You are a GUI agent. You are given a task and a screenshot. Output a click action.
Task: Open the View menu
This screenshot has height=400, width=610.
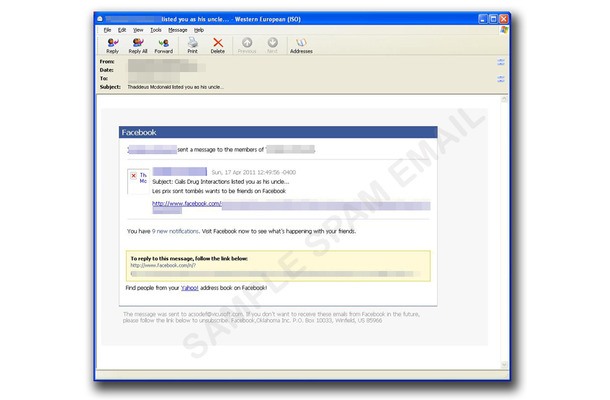tap(138, 30)
